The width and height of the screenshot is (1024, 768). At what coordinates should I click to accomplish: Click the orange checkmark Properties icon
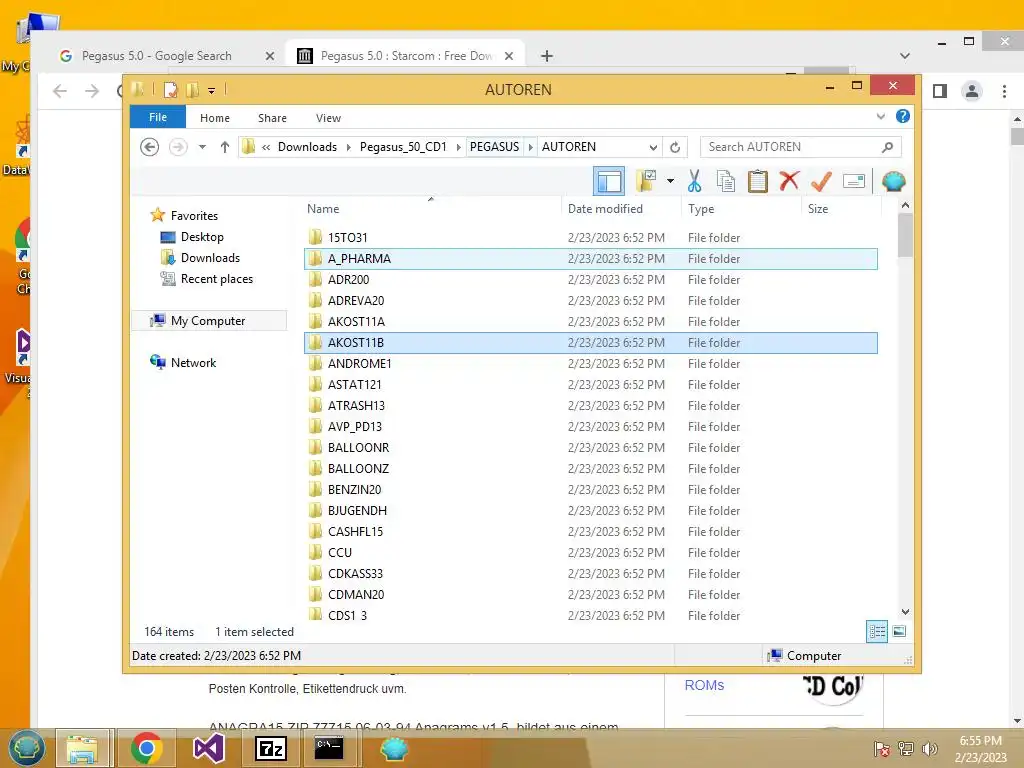[x=821, y=181]
